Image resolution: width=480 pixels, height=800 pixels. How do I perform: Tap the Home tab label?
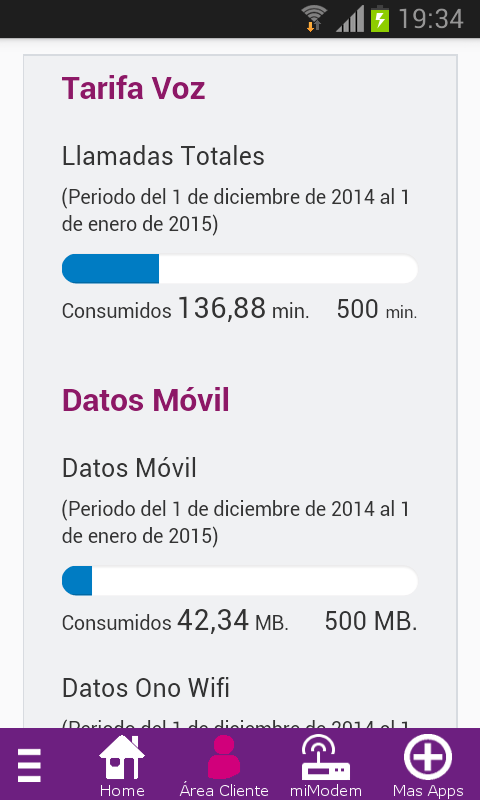122,791
